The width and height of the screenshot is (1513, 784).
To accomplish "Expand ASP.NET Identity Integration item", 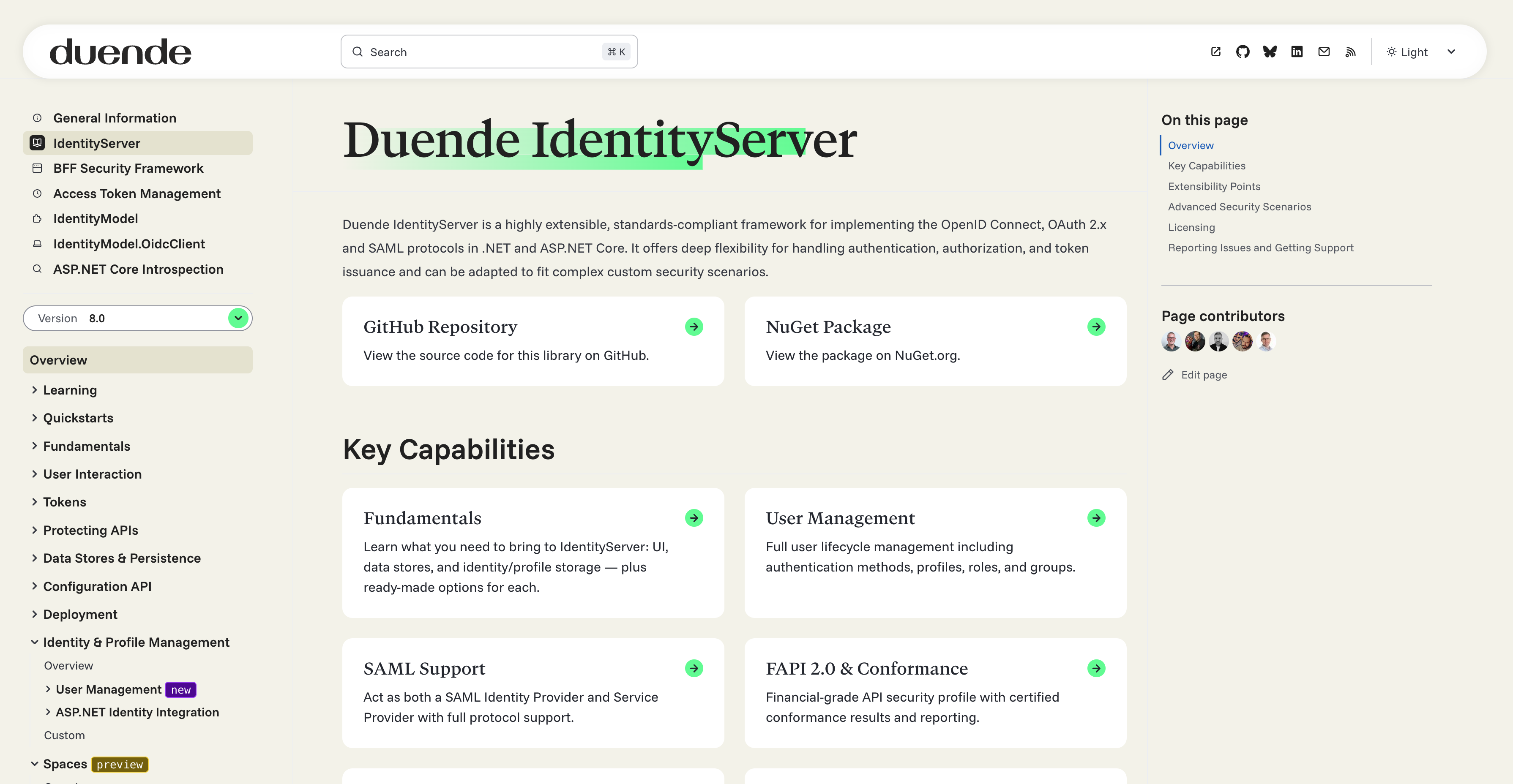I will [48, 712].
